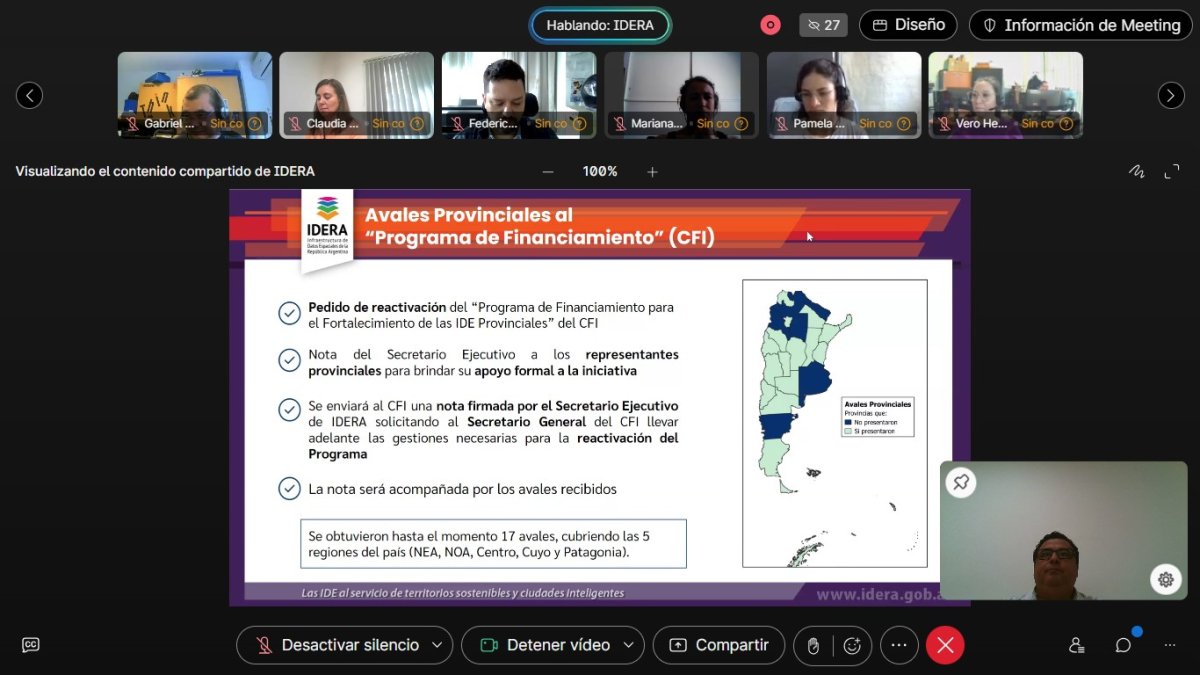This screenshot has width=1200, height=675.
Task: Click the Compartir button
Action: [718, 645]
